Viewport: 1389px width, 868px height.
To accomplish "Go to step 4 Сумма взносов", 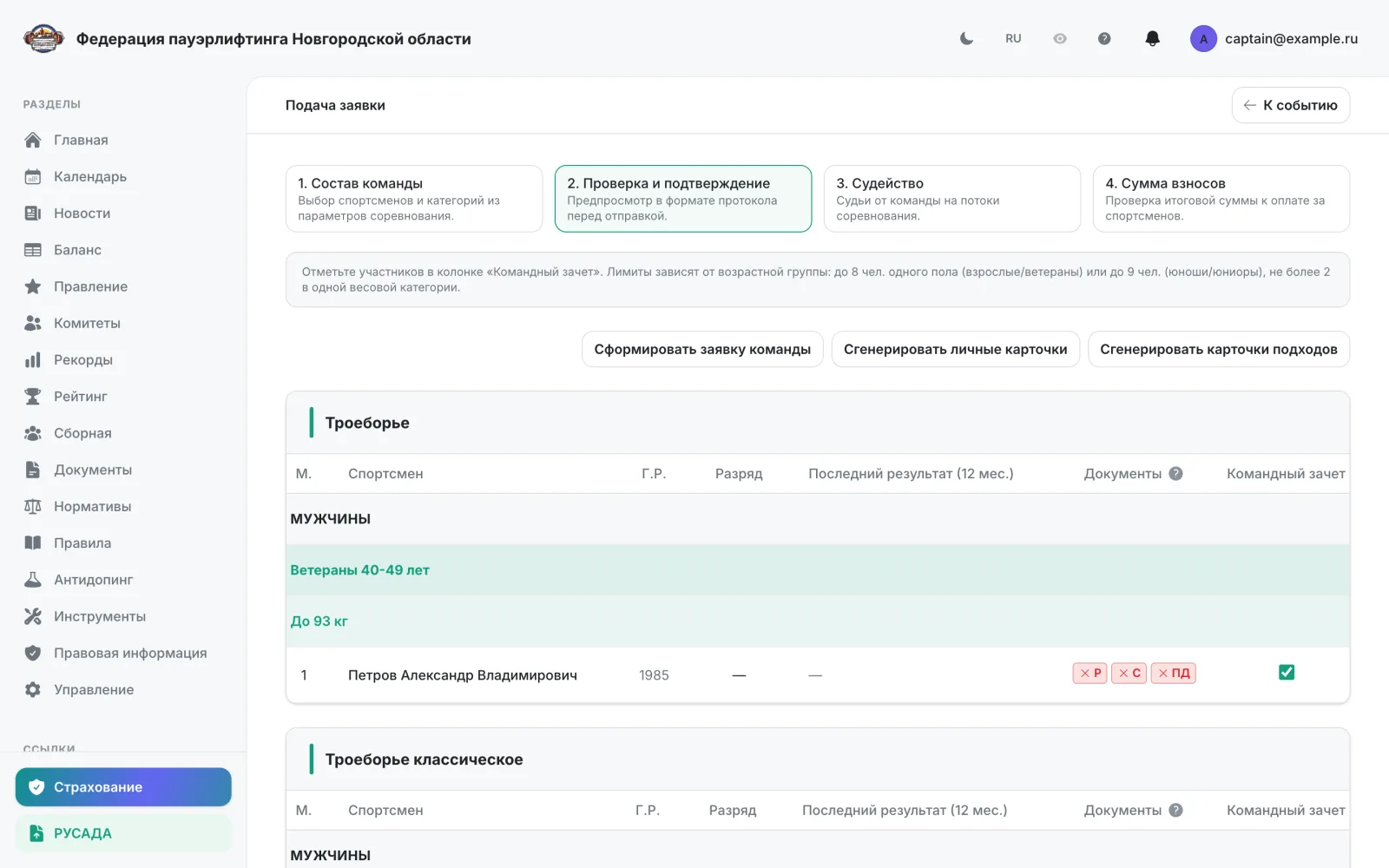I will pos(1221,199).
